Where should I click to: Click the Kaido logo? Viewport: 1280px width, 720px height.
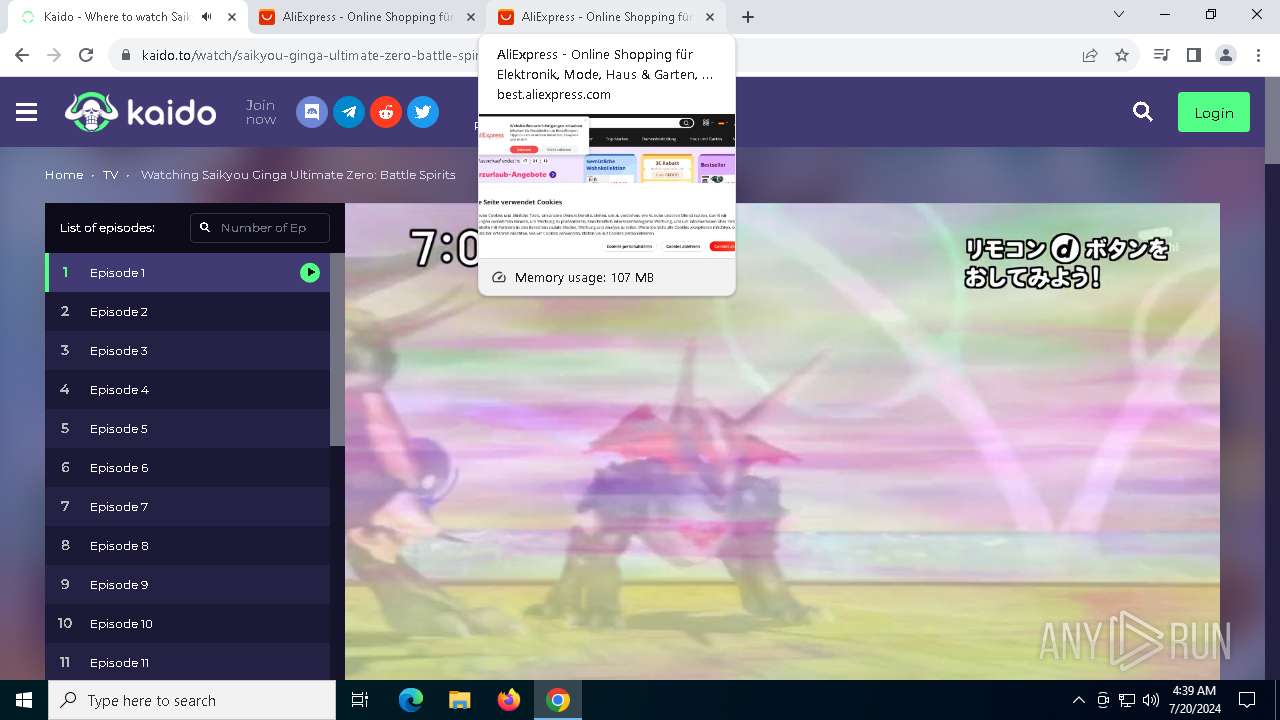coord(141,112)
